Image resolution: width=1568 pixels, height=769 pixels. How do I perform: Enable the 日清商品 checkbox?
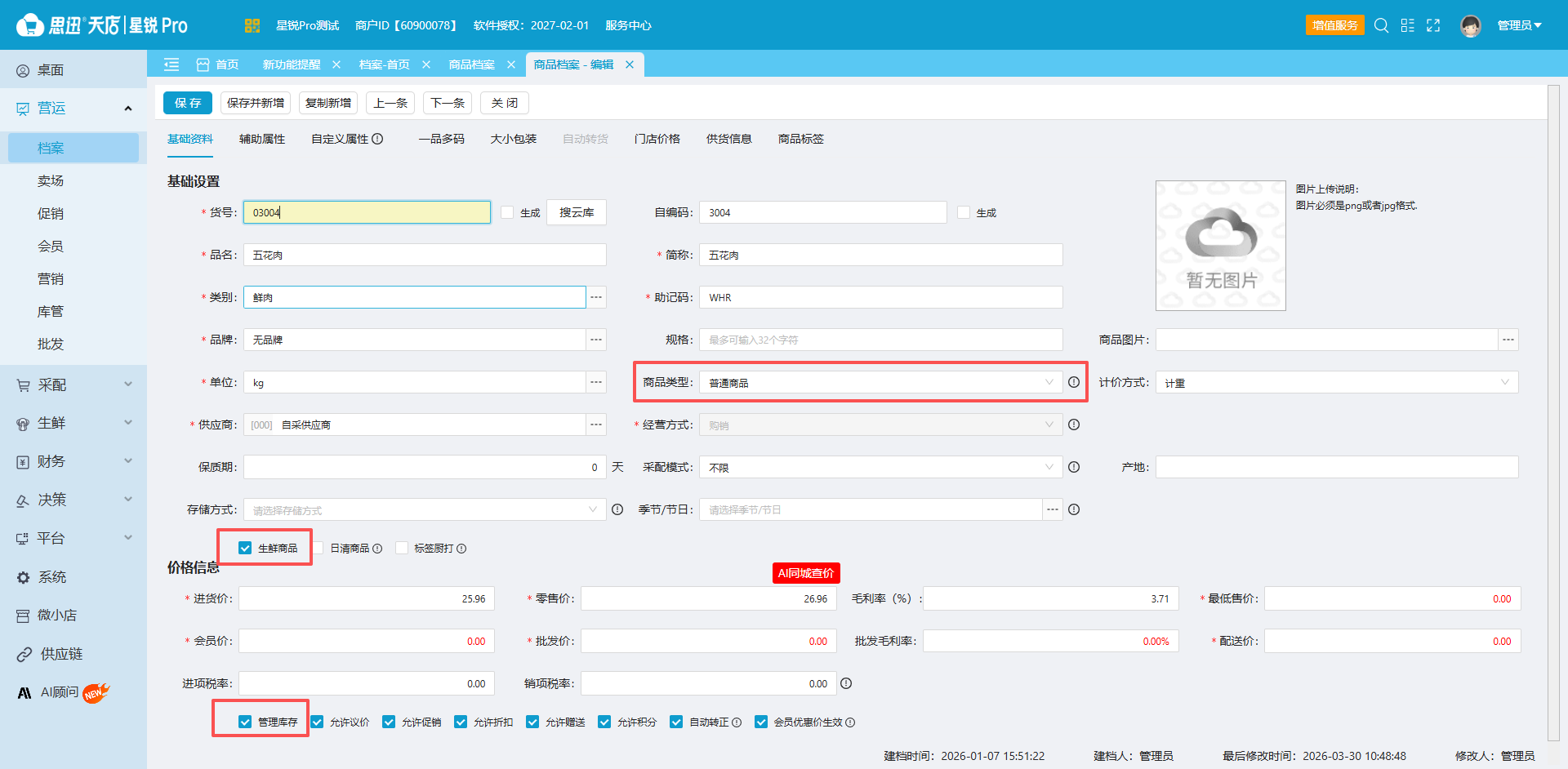point(318,548)
